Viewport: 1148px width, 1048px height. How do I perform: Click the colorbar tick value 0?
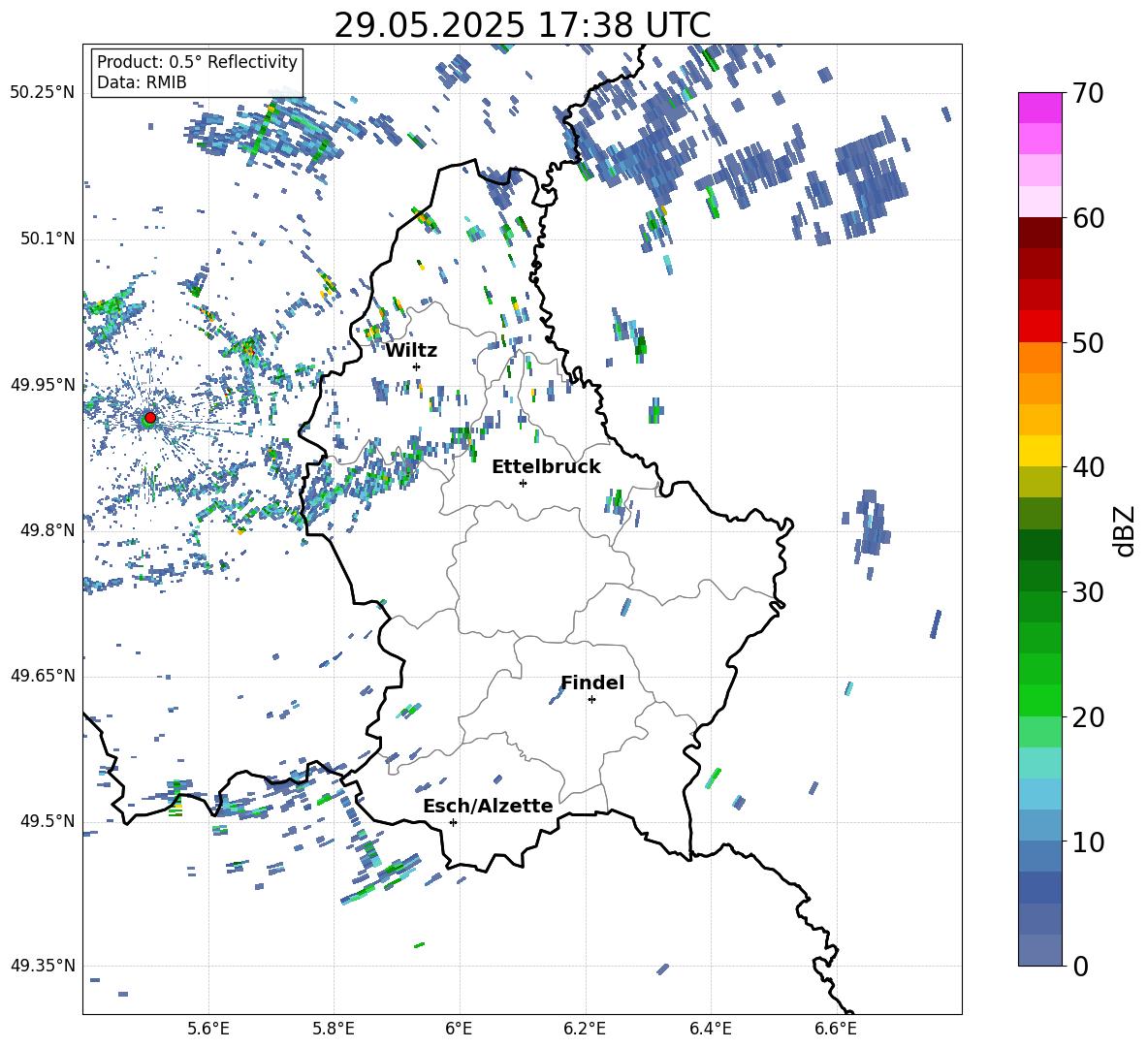click(1080, 966)
